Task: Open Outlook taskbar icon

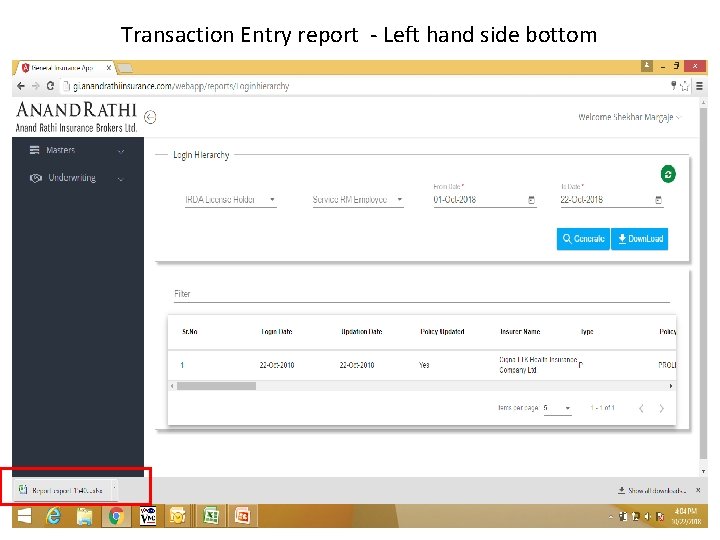Action: coord(178,517)
